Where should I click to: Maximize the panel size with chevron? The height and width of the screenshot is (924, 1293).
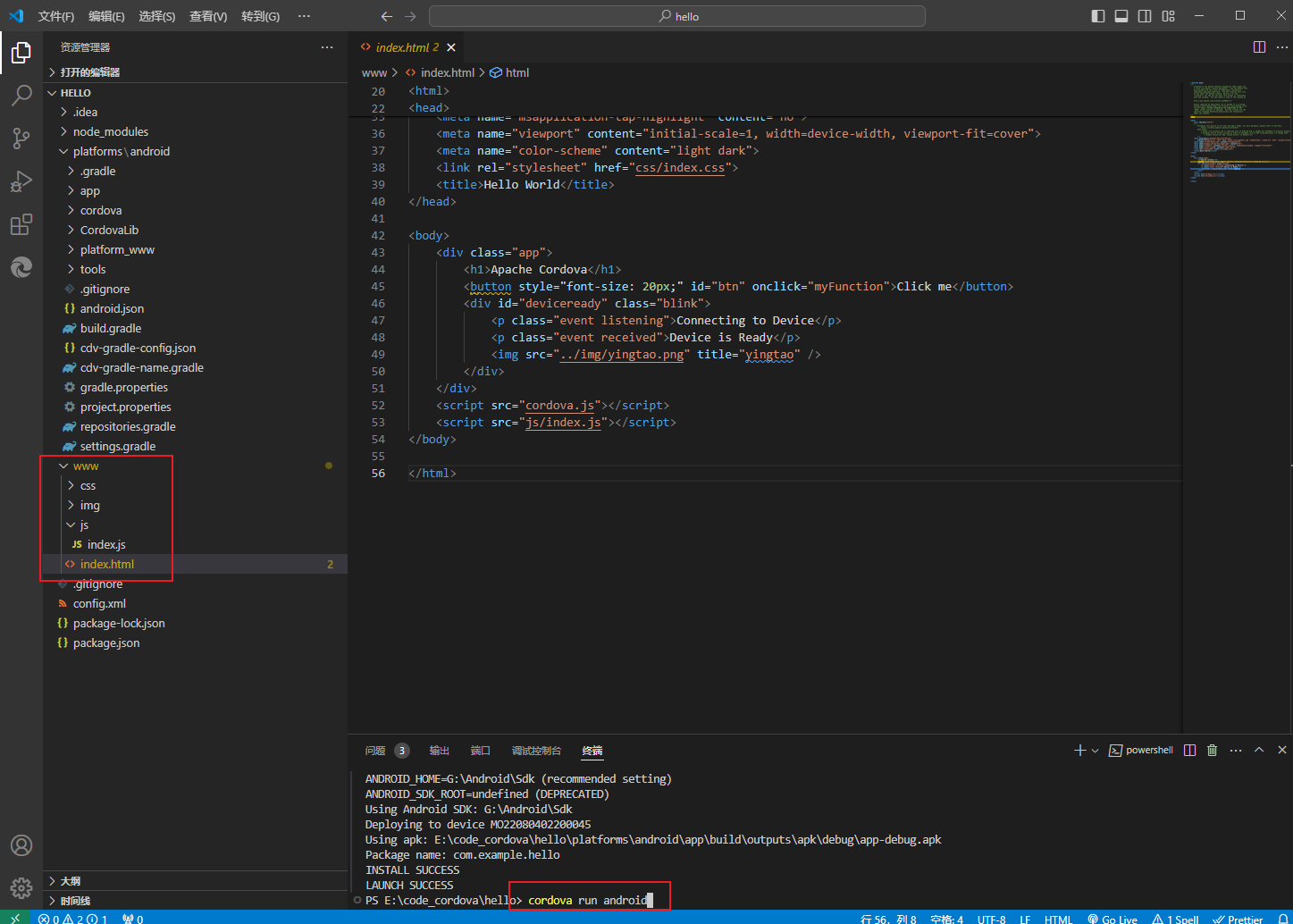[1259, 751]
